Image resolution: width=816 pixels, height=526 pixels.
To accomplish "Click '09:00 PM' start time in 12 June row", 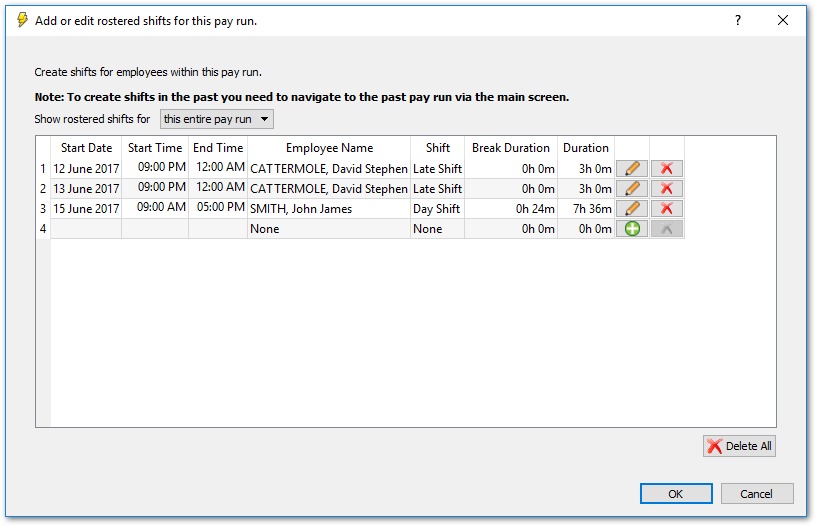I will 155,168.
